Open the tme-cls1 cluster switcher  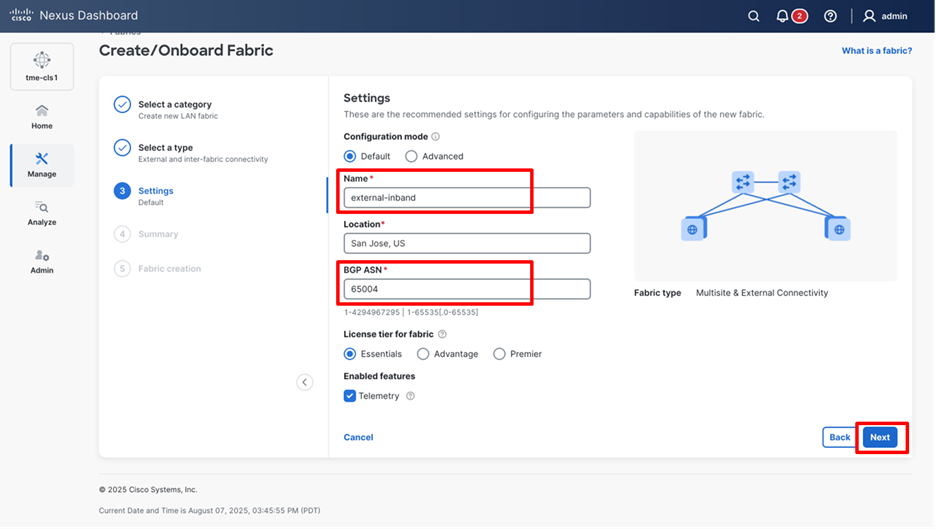point(42,67)
